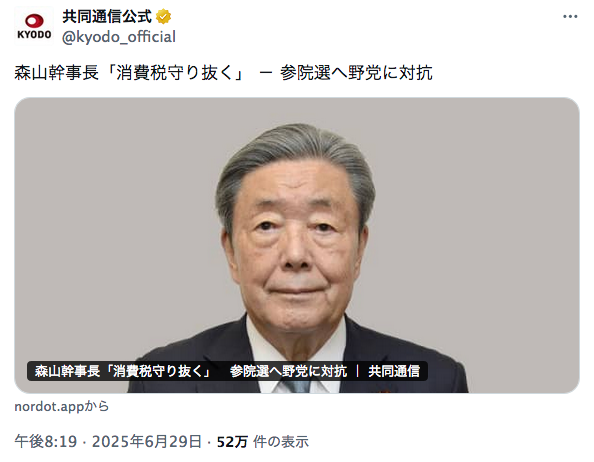
Task: View the 52万 view count
Action: [232, 442]
